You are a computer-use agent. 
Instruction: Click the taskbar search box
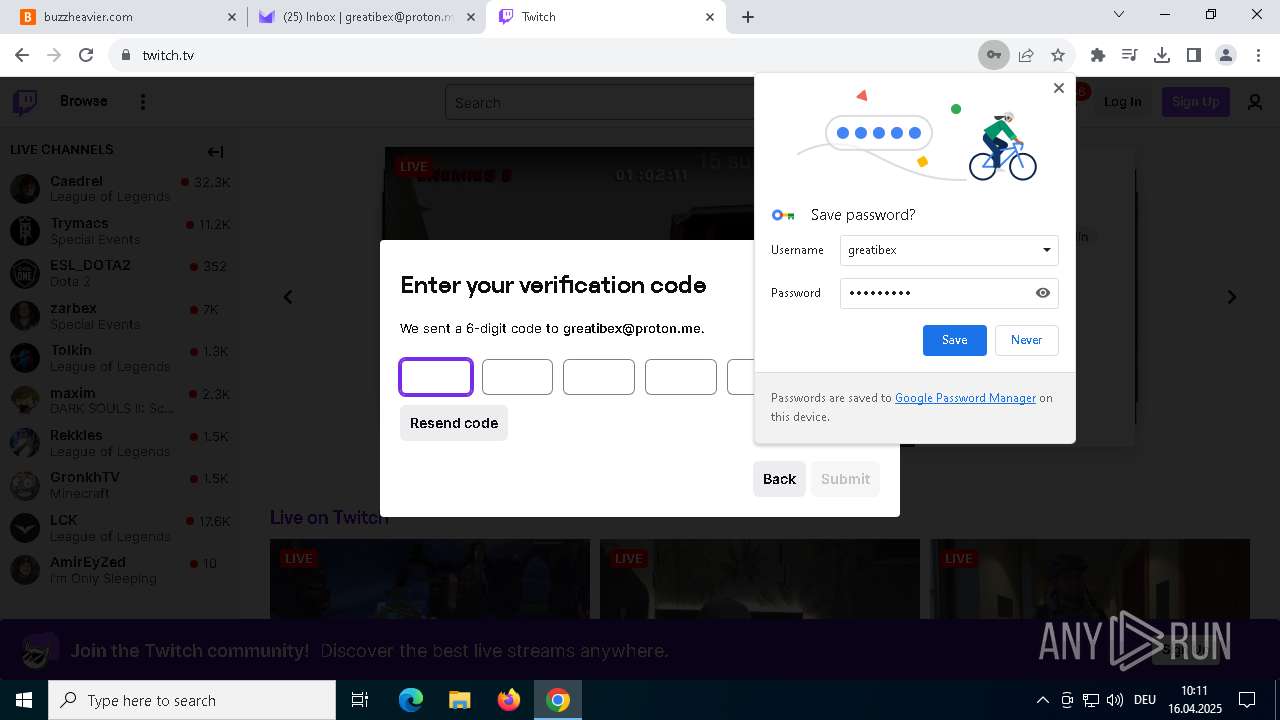[192, 700]
